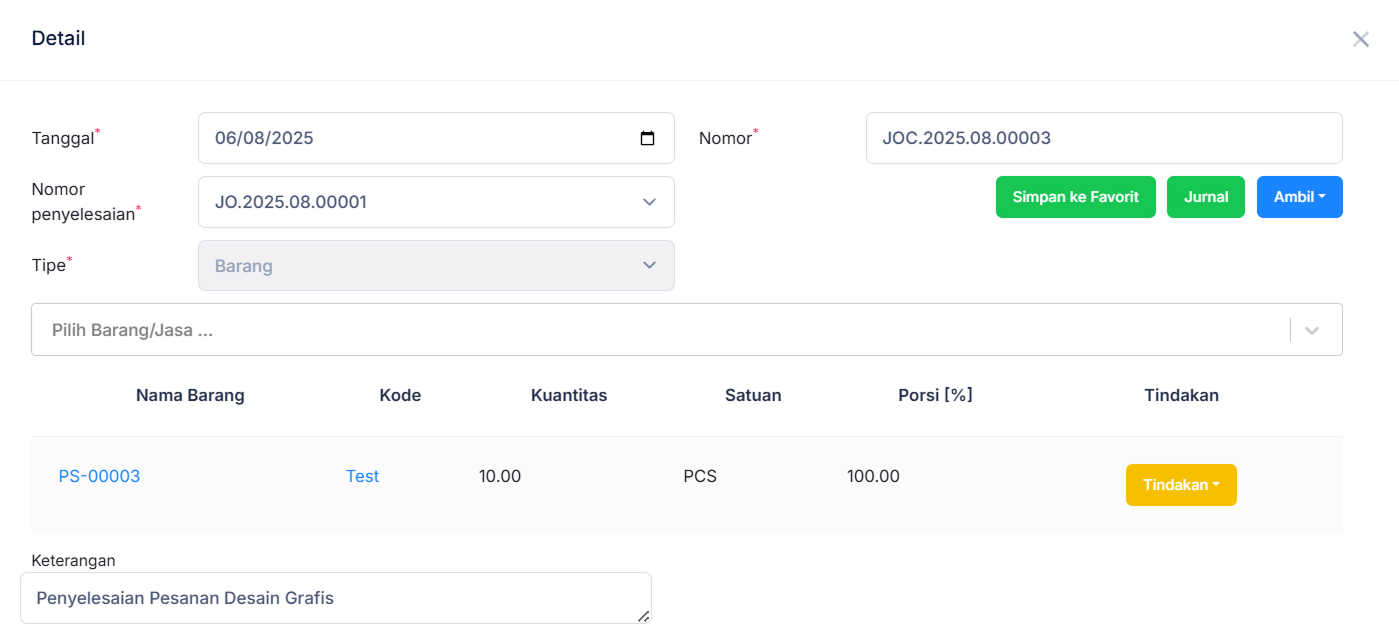Click the chevron in the Pilih Barang/Jasa selector
Screen dimensions: 1399x636
(x=1311, y=330)
